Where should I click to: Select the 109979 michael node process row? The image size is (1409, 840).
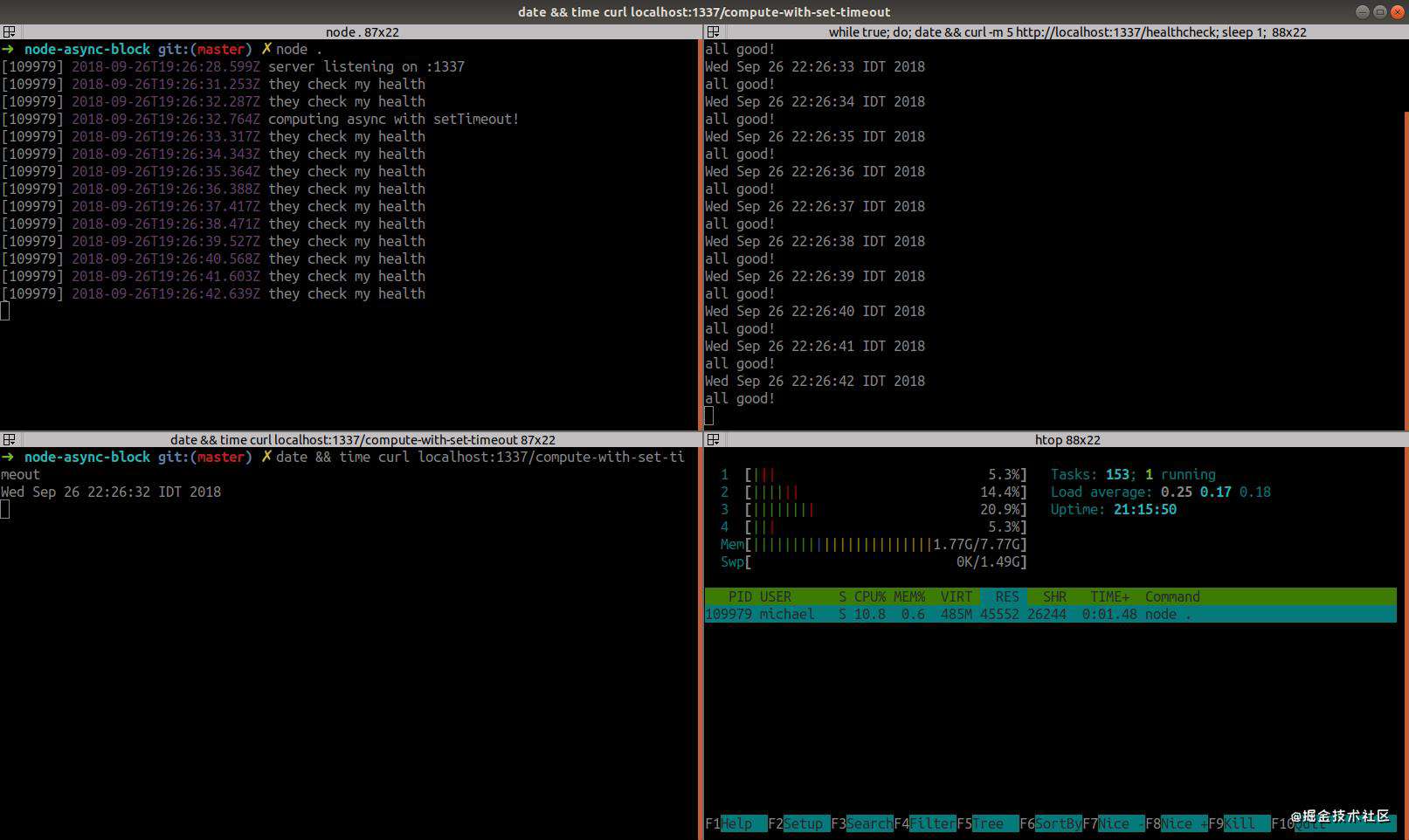[1051, 614]
